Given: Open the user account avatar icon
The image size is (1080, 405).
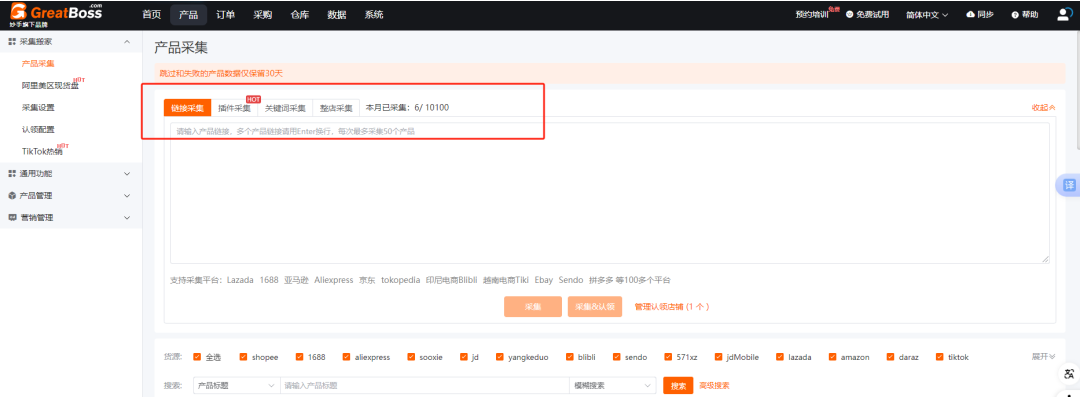Looking at the screenshot, I should pos(1063,14).
